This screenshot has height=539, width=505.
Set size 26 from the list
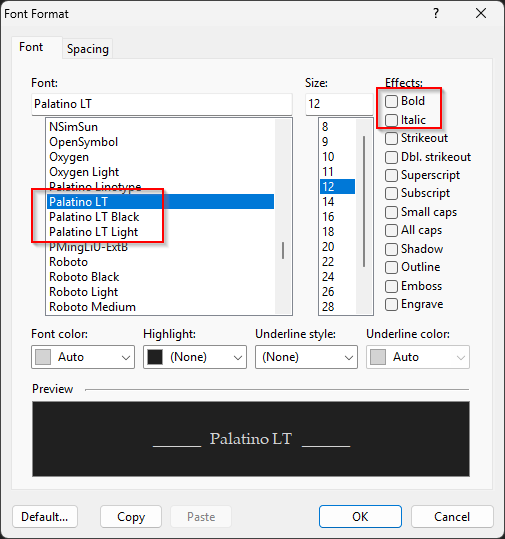pyautogui.click(x=338, y=292)
